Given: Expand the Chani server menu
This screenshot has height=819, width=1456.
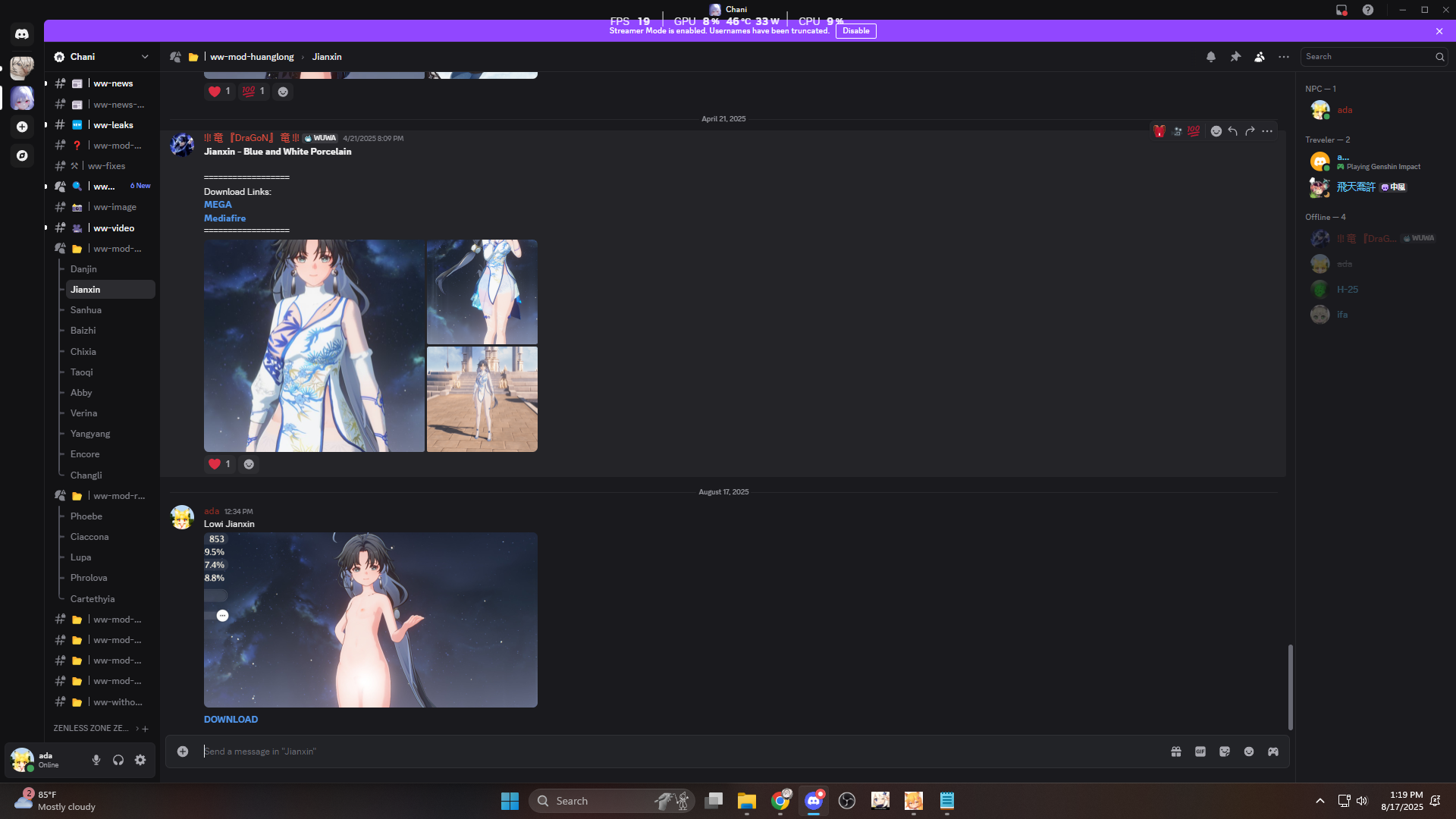Looking at the screenshot, I should (x=102, y=57).
